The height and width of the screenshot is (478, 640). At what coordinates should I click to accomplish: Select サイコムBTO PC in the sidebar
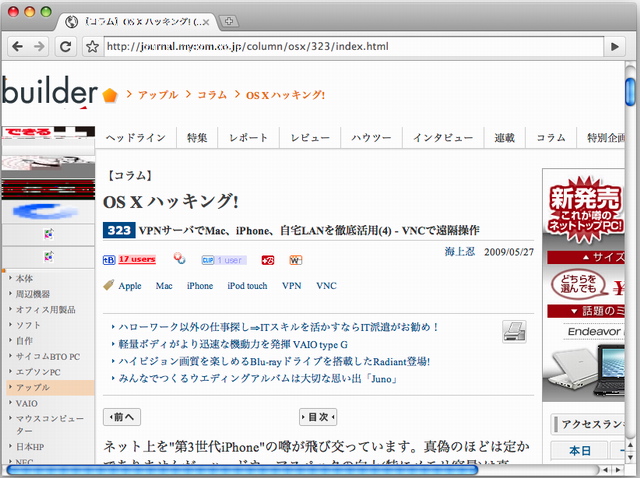click(x=48, y=356)
